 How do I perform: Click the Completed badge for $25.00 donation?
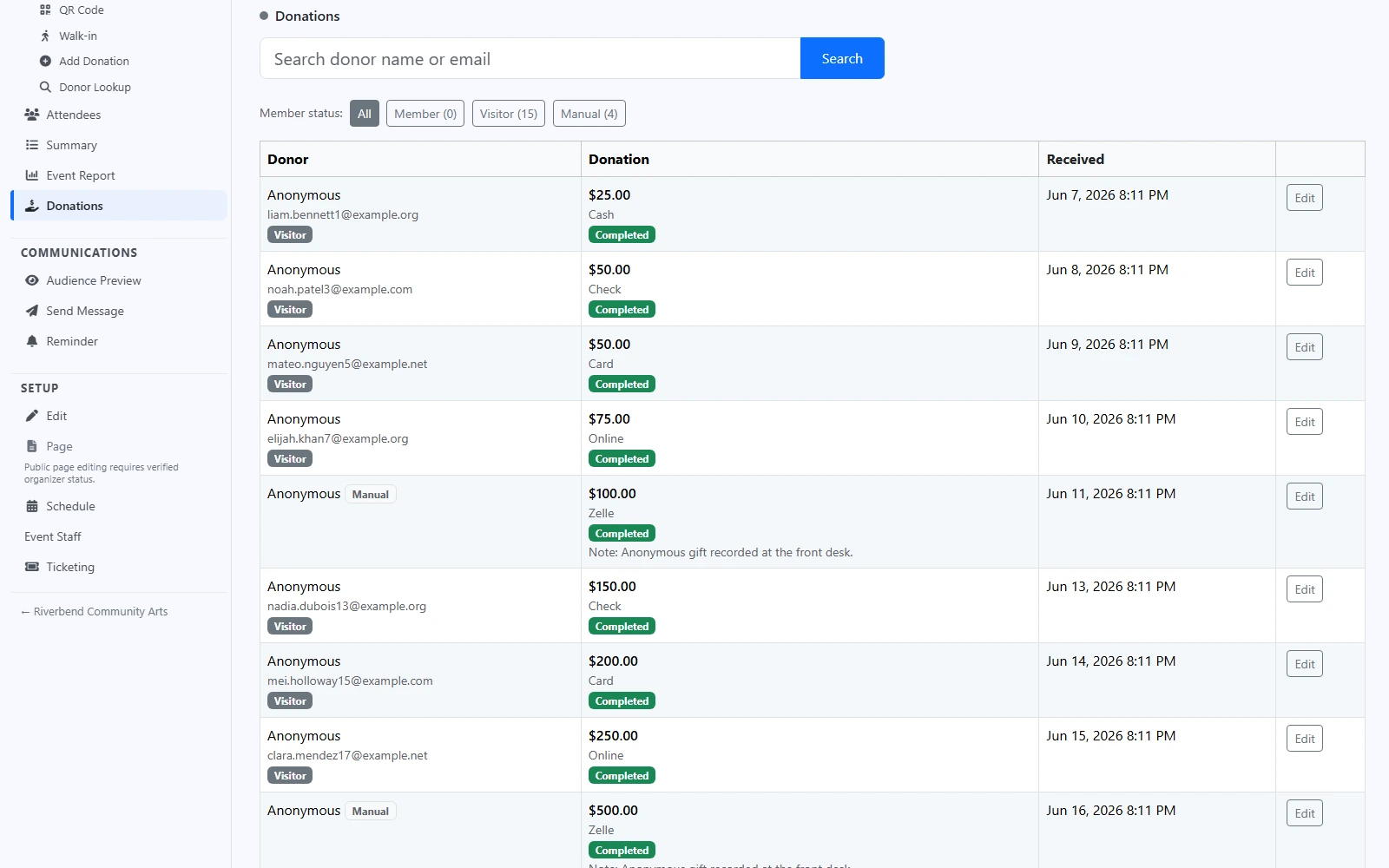[x=622, y=235]
